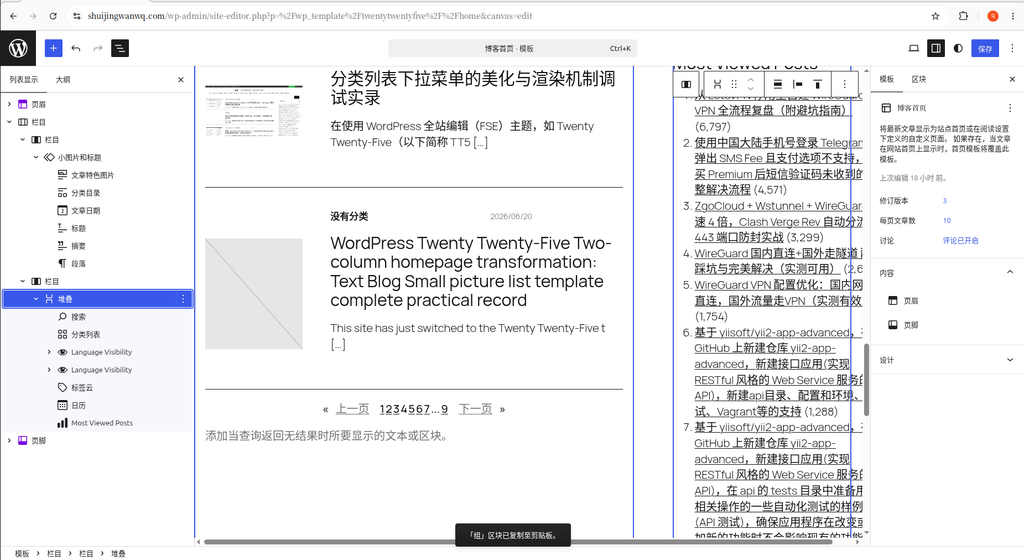Switch to the 列表显示 tab
This screenshot has width=1024, height=560.
coord(24,80)
